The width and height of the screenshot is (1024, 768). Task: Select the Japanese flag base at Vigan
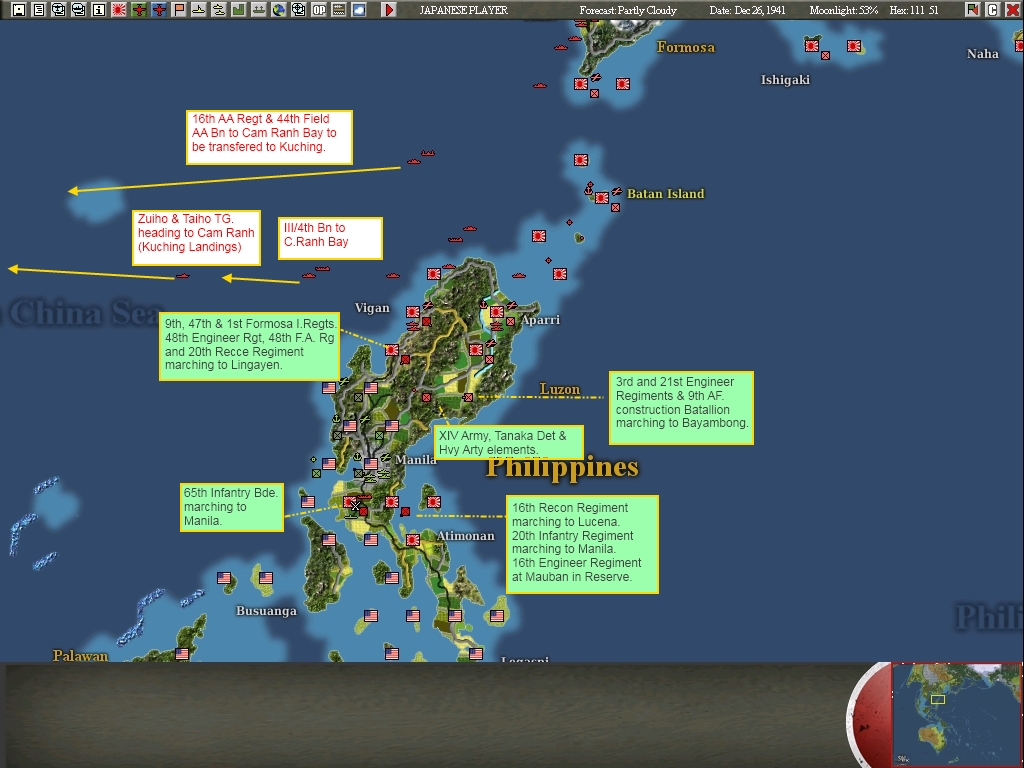click(413, 312)
